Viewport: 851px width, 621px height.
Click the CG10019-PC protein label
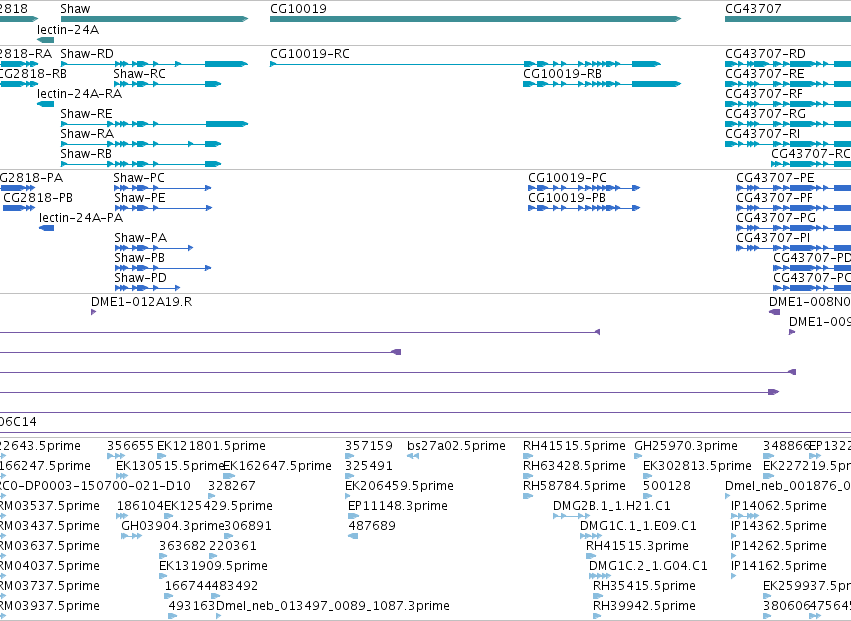point(567,178)
